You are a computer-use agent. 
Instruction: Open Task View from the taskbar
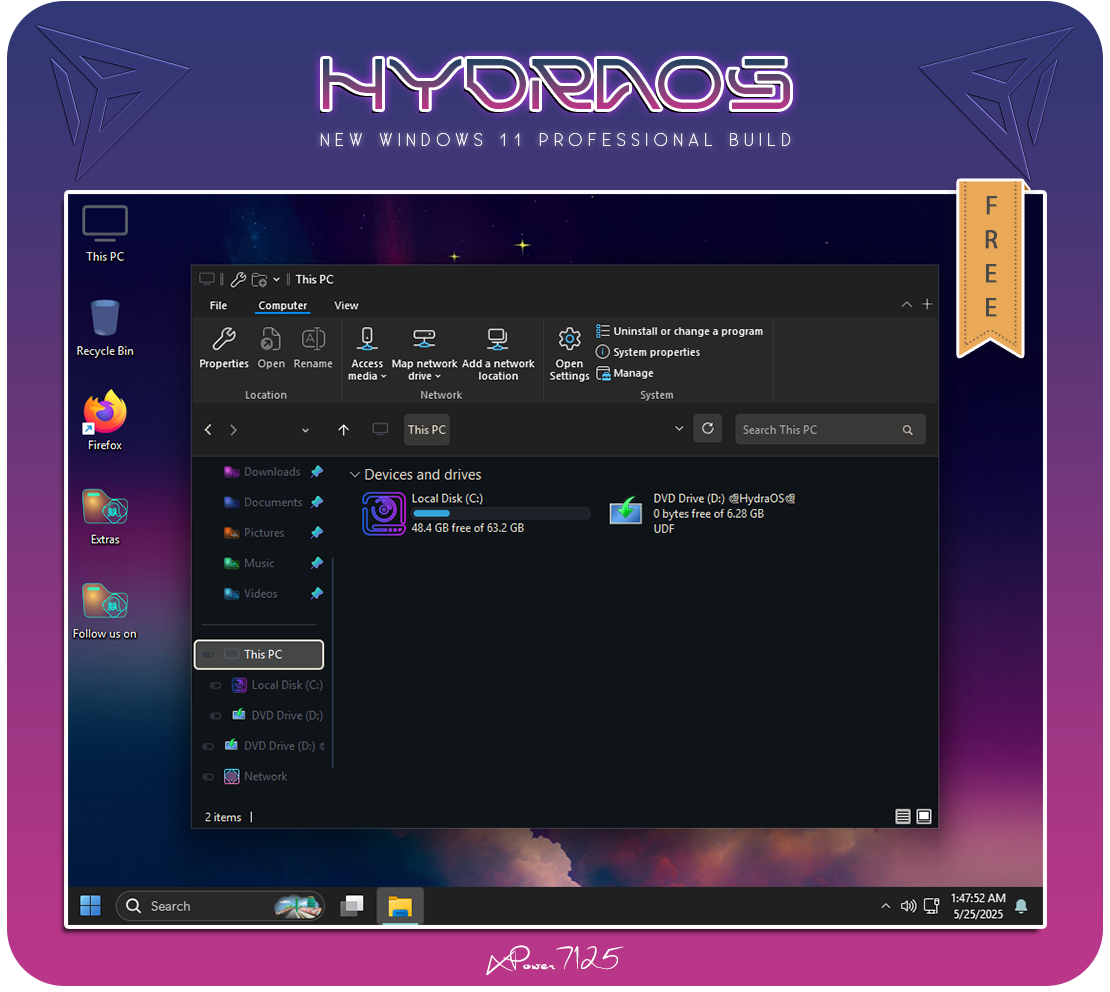click(x=352, y=906)
